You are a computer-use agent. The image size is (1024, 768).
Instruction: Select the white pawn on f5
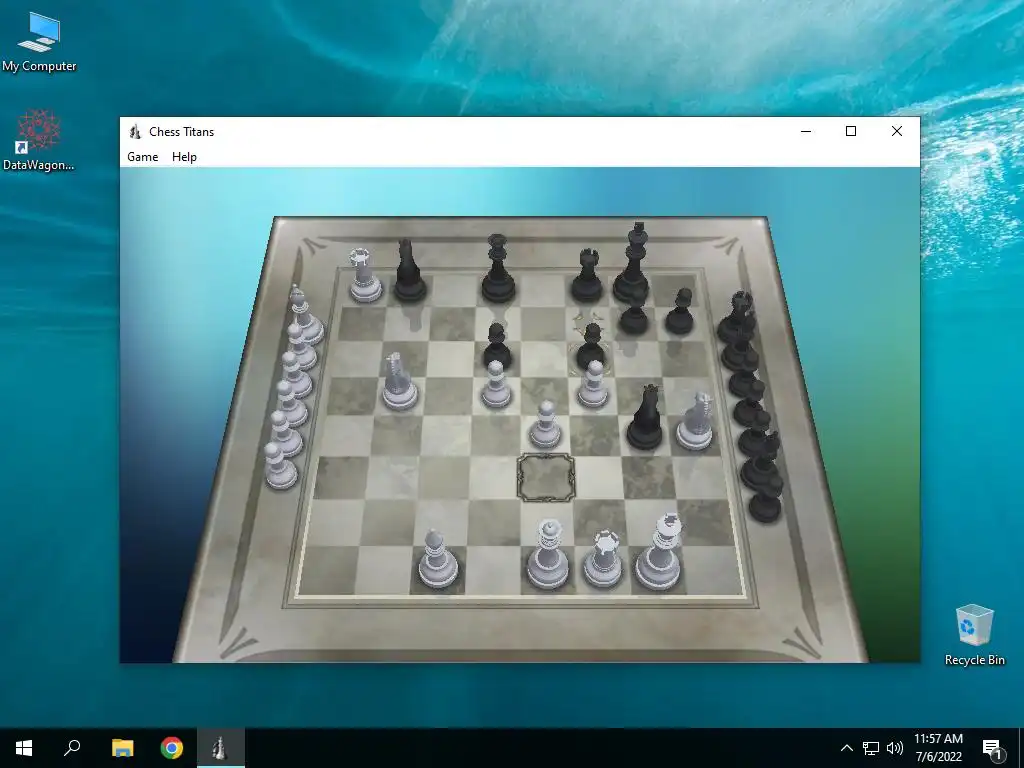(x=593, y=384)
